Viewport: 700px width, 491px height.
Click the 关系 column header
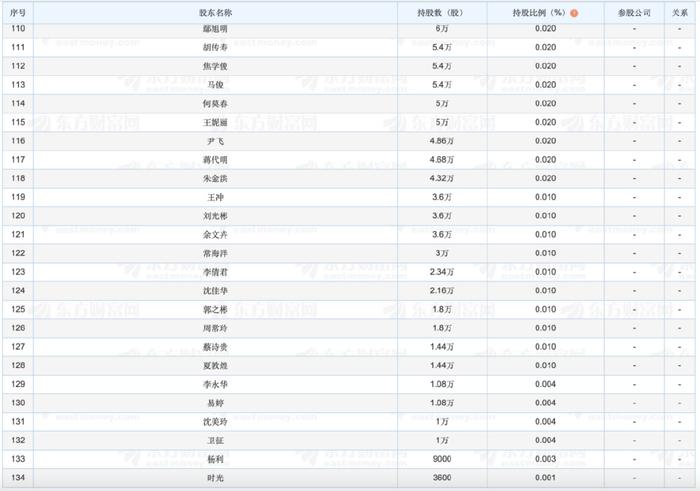click(680, 13)
